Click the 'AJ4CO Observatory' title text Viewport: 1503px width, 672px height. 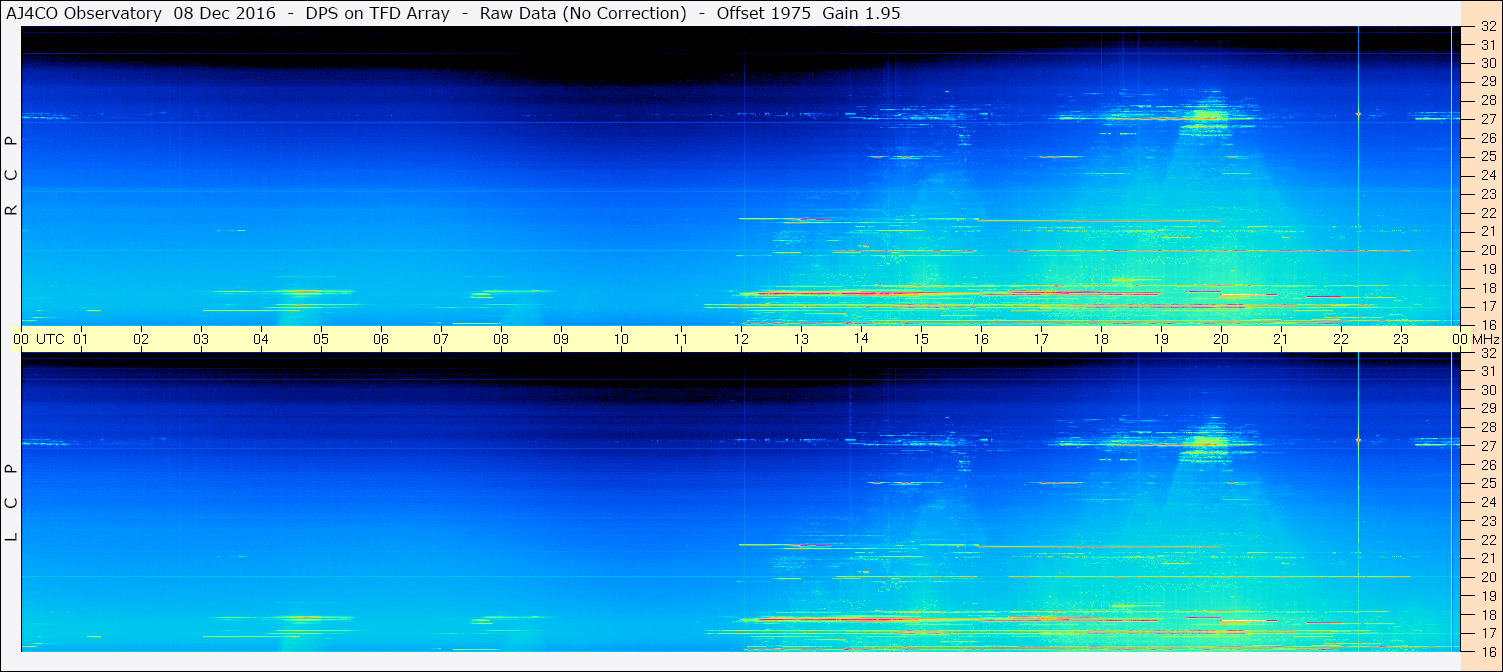point(84,13)
